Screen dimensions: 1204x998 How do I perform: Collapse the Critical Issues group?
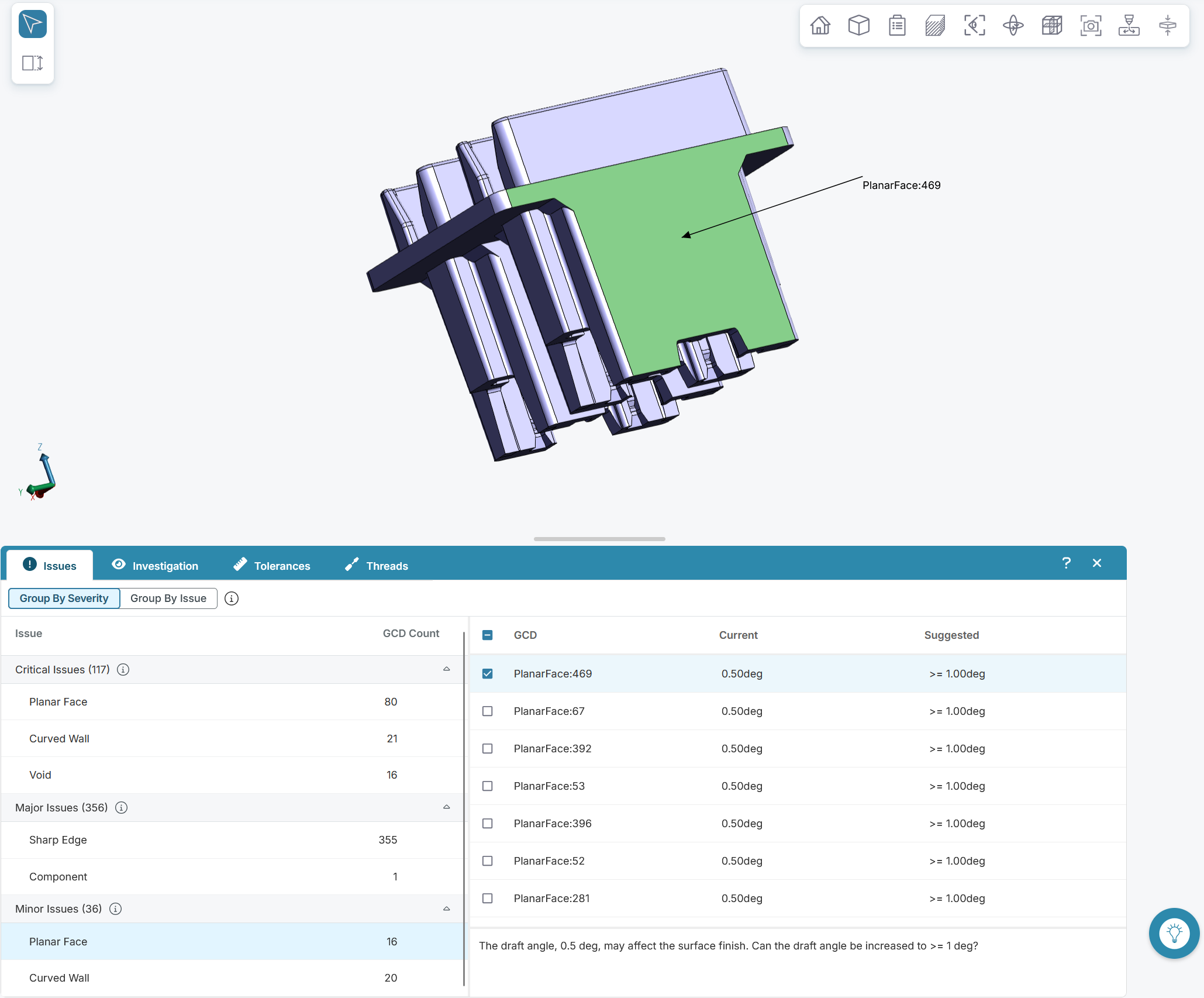click(446, 669)
